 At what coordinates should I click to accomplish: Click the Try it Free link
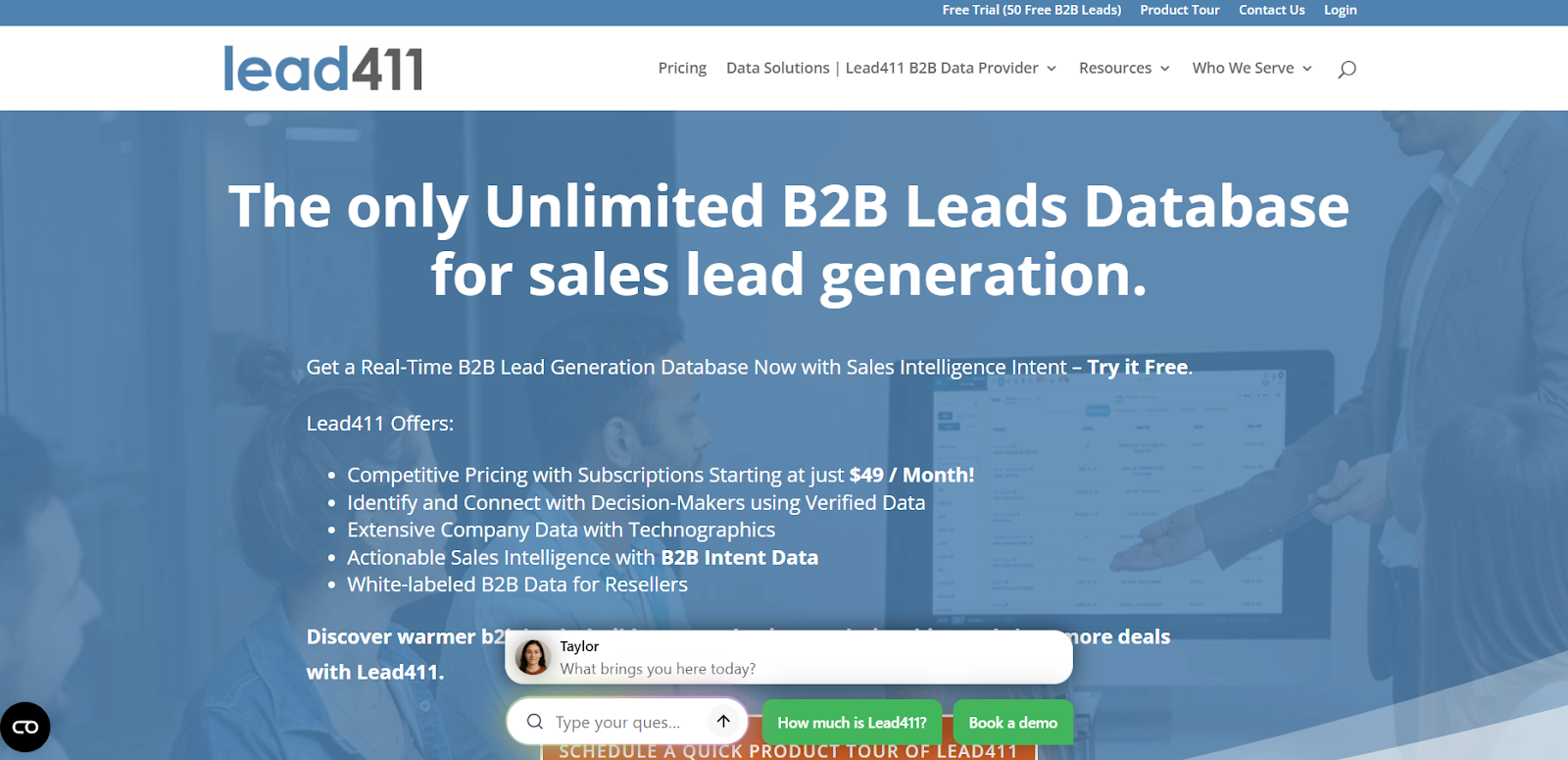[x=1137, y=367]
